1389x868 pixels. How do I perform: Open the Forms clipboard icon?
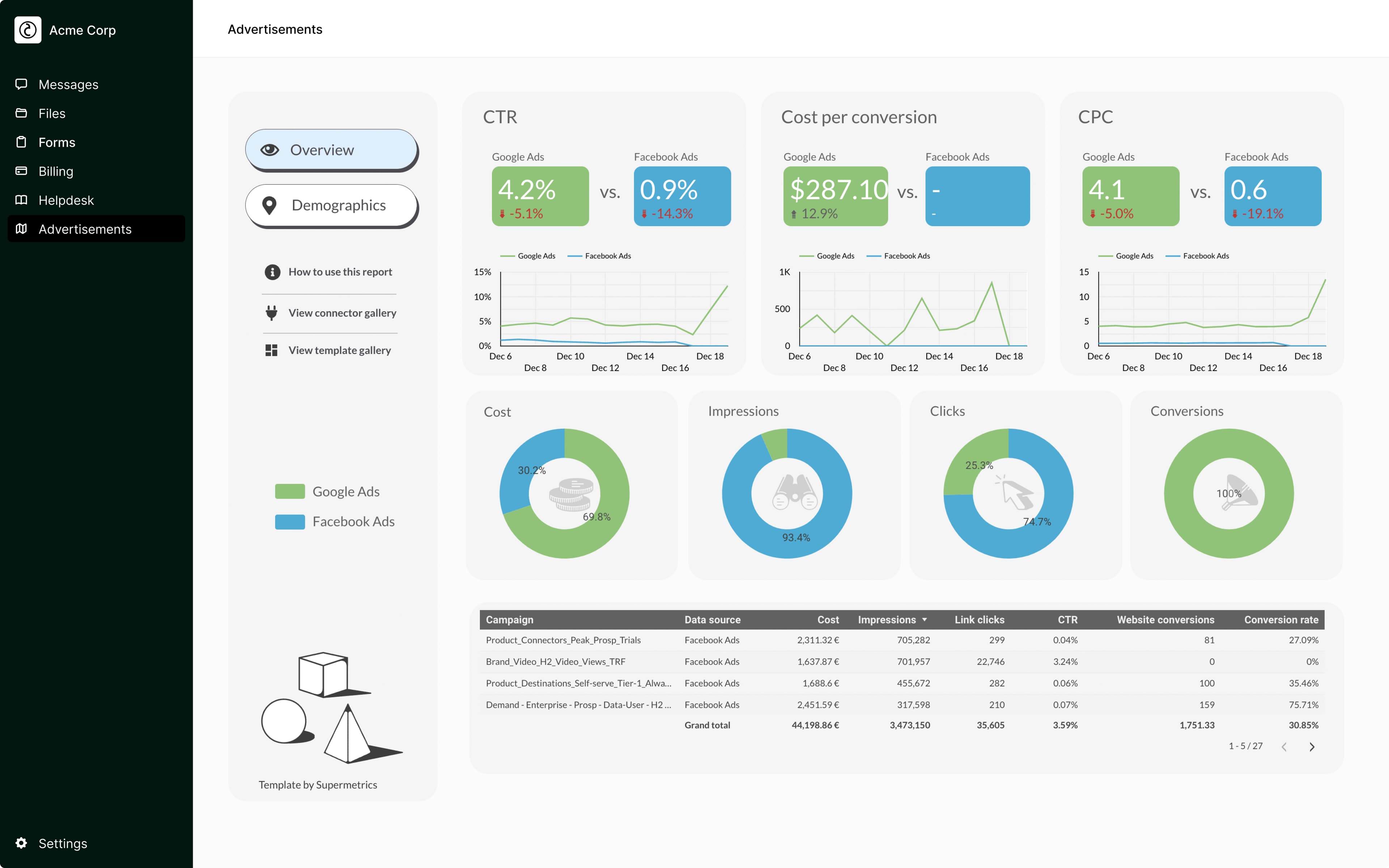[21, 142]
